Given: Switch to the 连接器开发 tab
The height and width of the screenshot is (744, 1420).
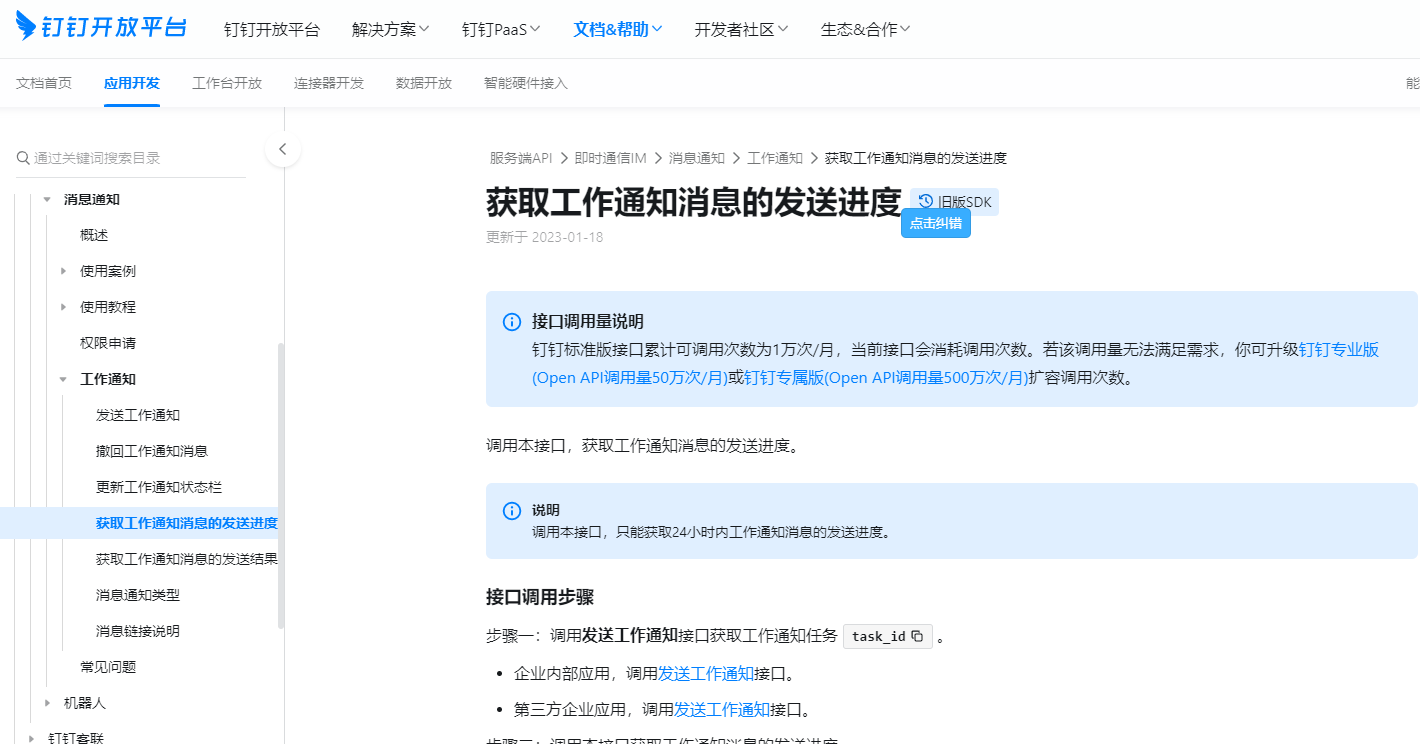Looking at the screenshot, I should point(329,83).
